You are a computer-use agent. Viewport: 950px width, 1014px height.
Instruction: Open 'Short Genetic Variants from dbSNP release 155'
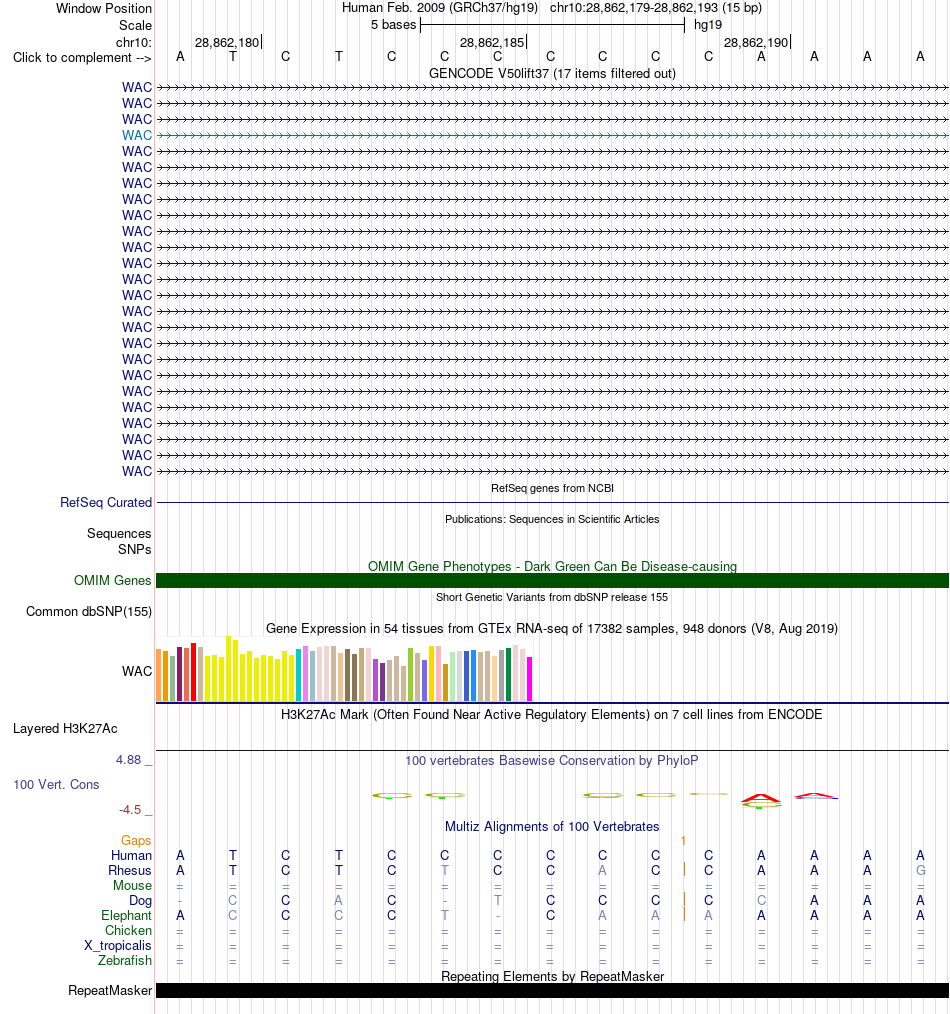[x=552, y=597]
